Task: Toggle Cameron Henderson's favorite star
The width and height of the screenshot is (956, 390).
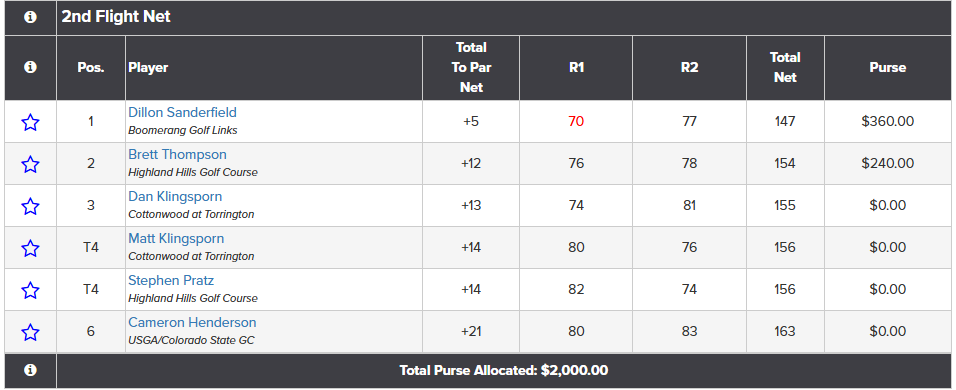Action: pos(30,332)
